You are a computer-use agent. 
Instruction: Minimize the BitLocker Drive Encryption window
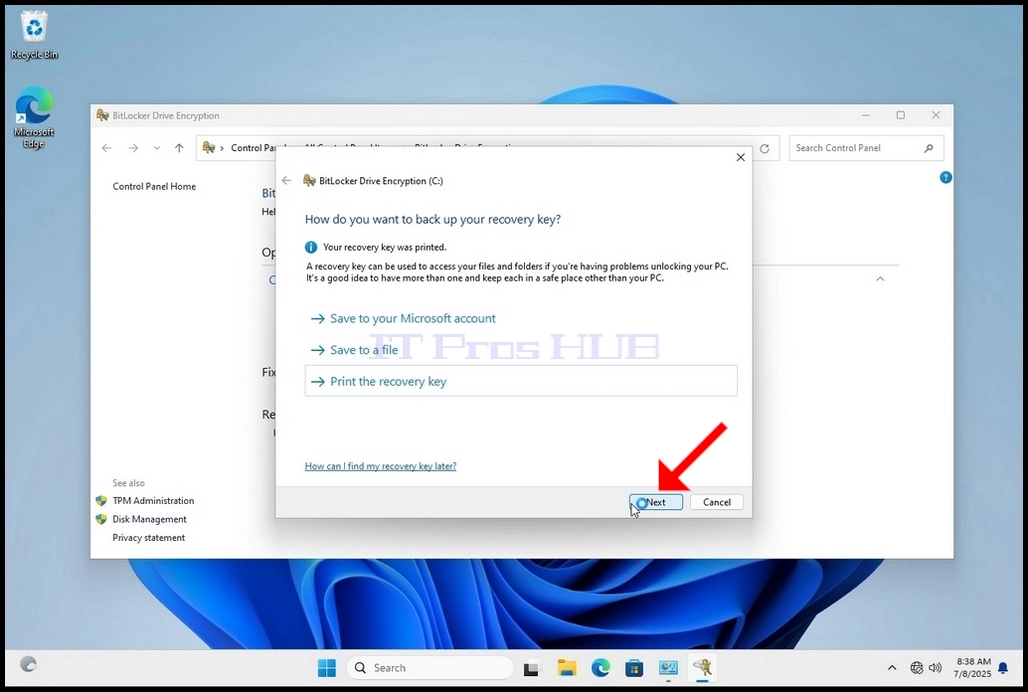click(866, 115)
